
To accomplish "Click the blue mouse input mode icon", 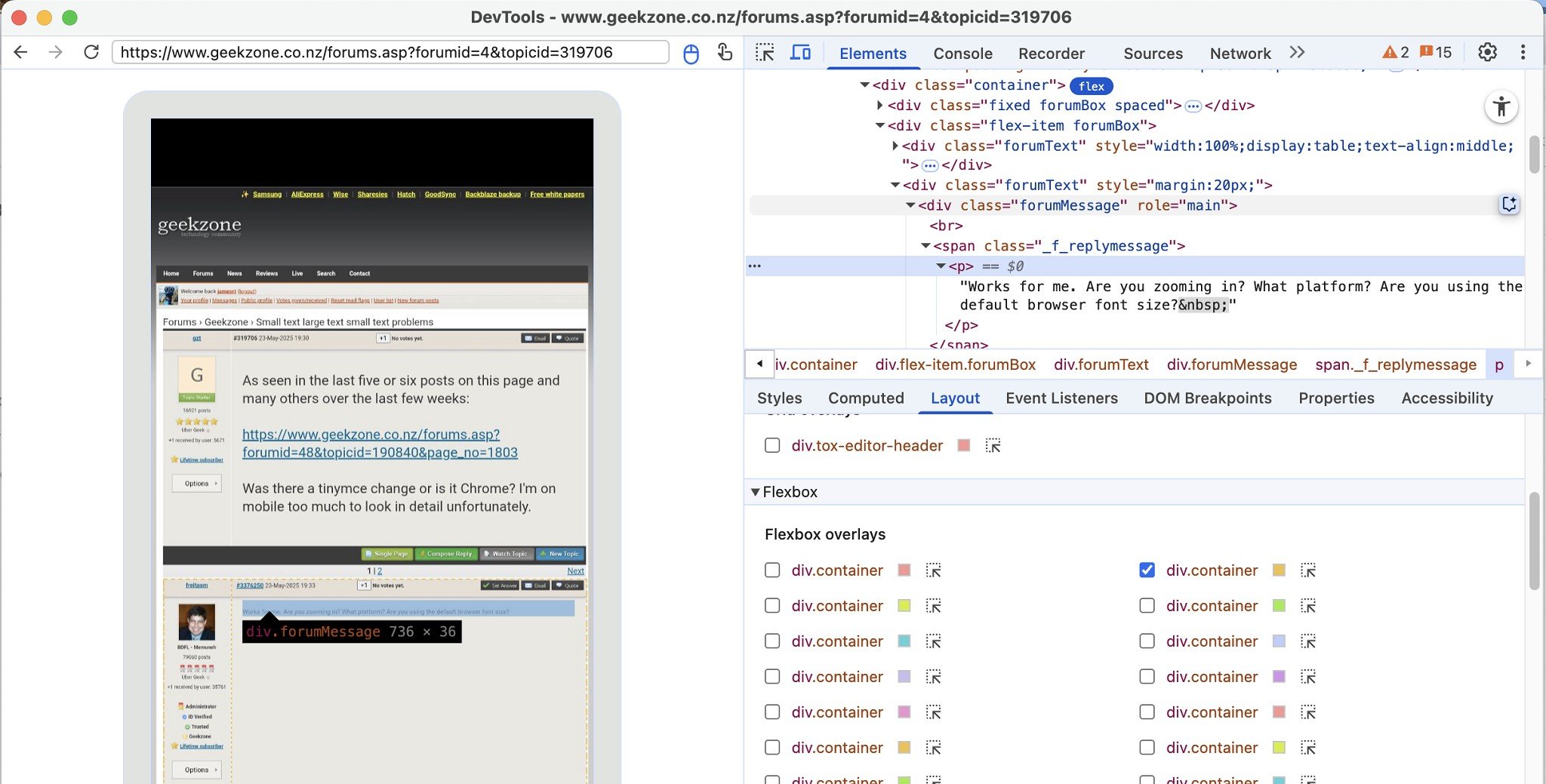I will click(x=690, y=53).
